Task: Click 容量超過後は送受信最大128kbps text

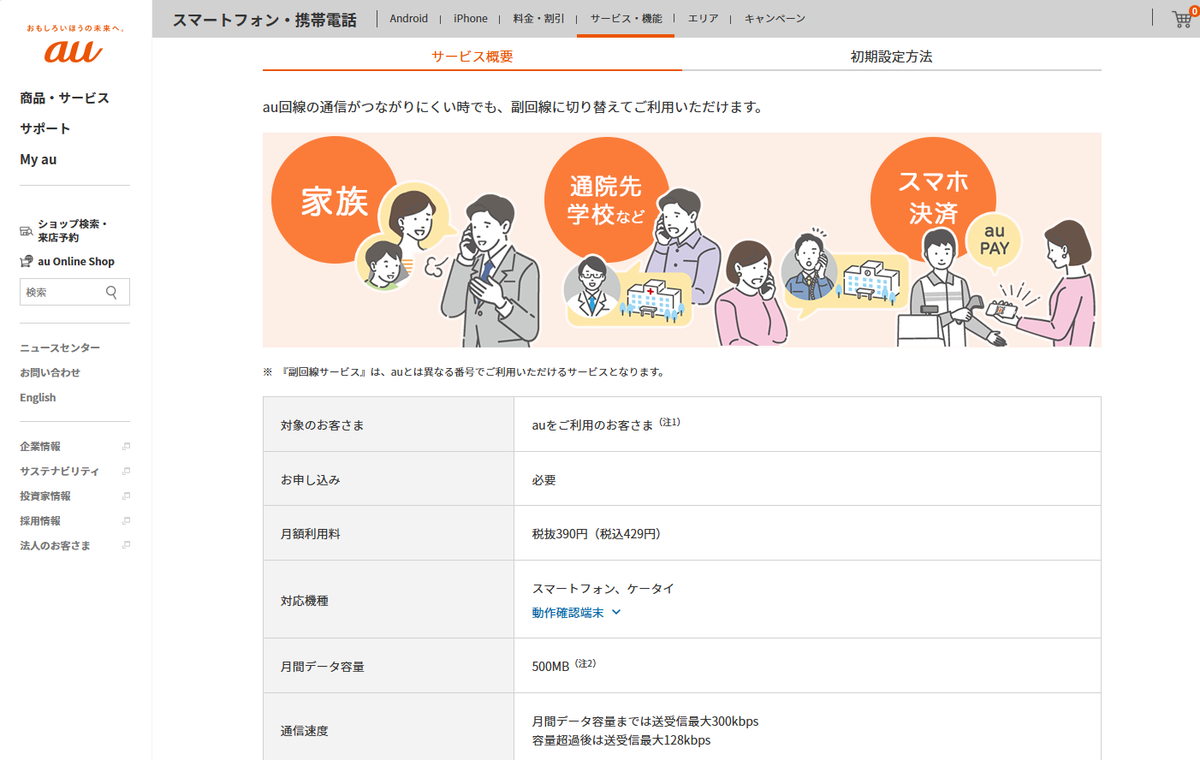Action: [621, 741]
